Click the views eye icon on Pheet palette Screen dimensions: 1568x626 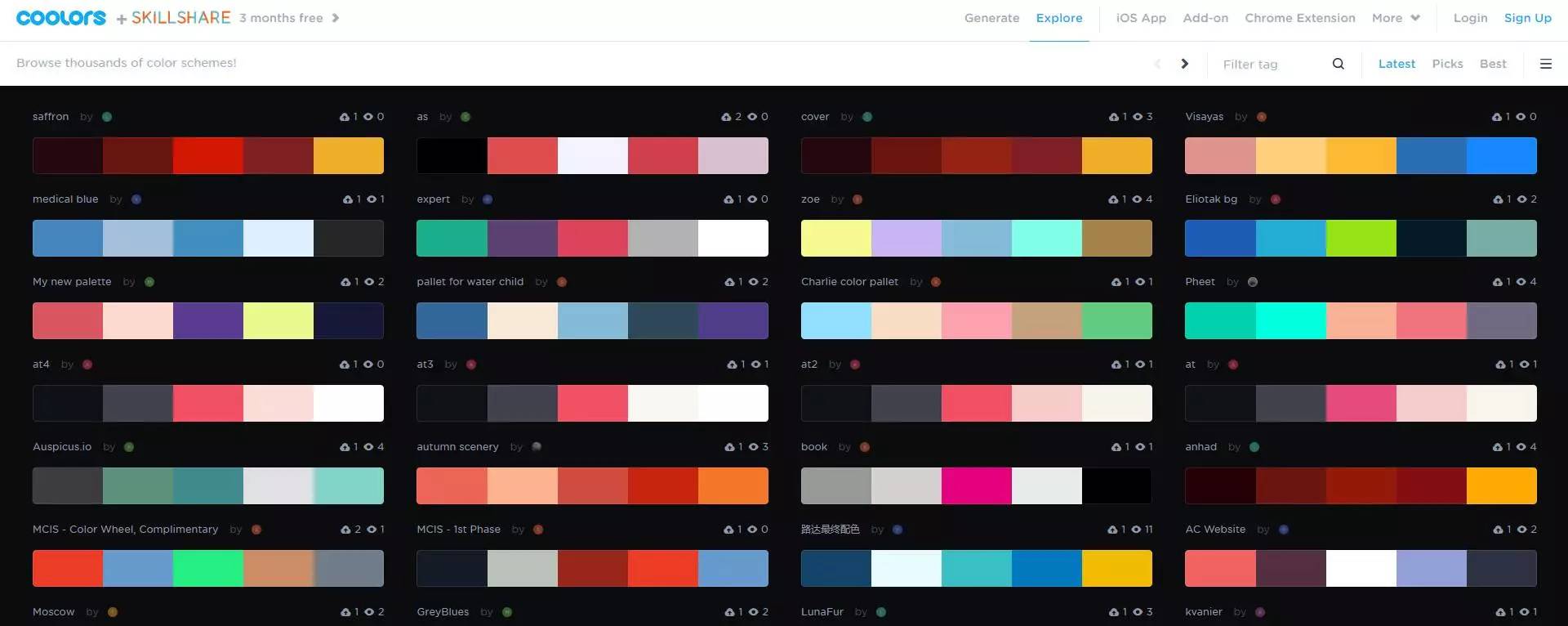(x=1521, y=282)
